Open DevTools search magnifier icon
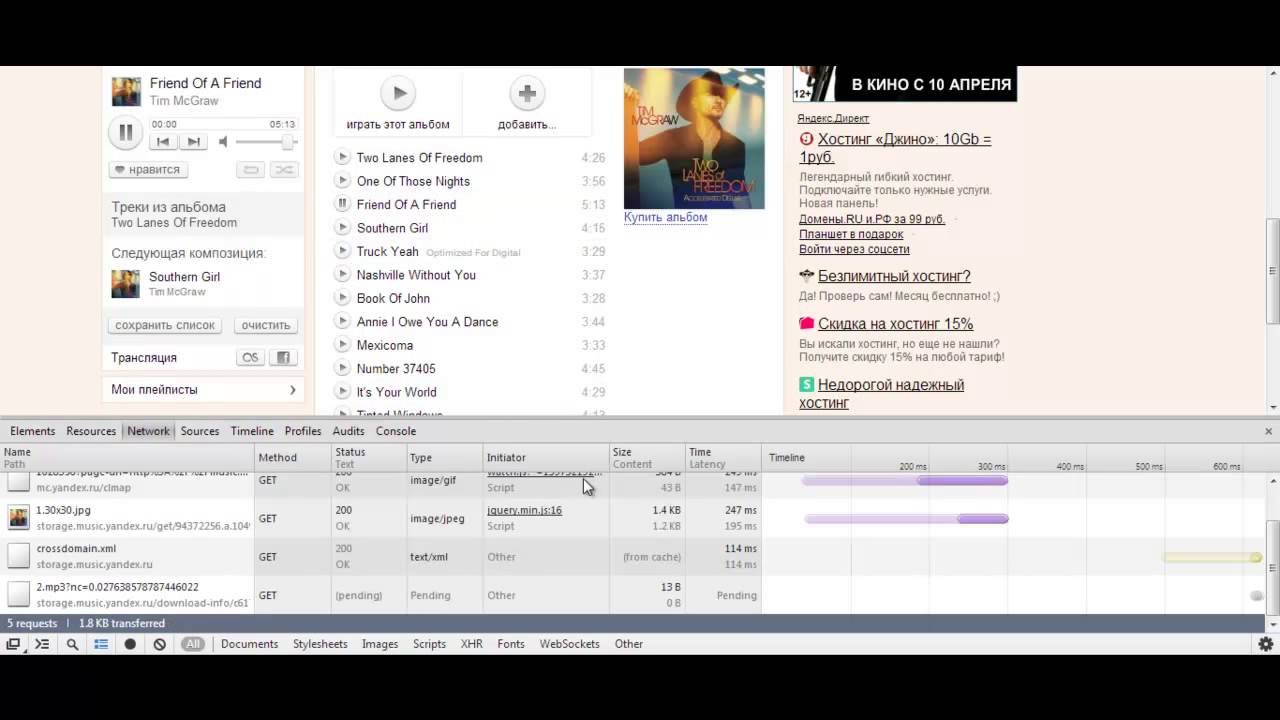Image resolution: width=1280 pixels, height=720 pixels. 72,644
